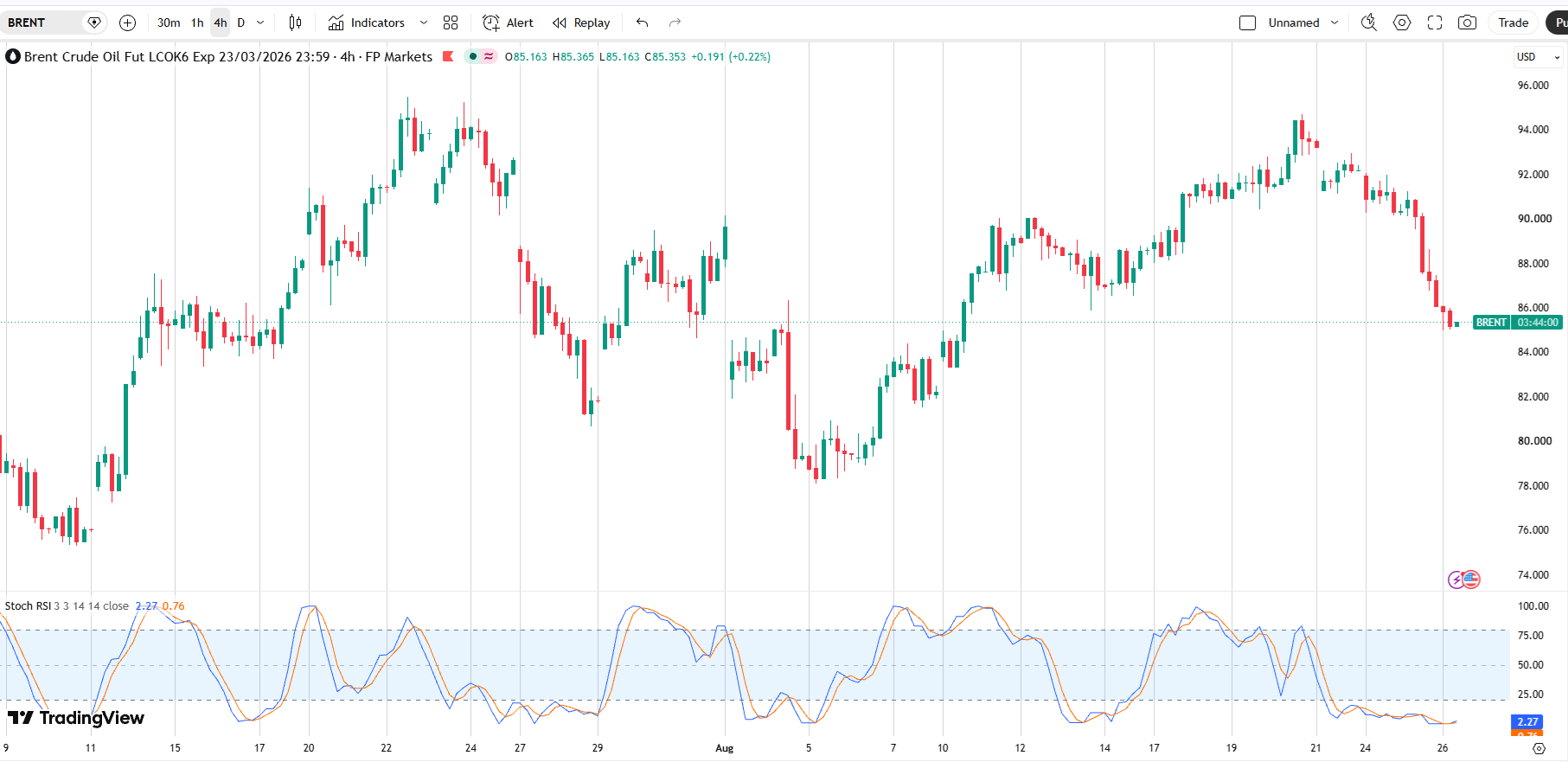Add a symbol with the plus-circle icon
Viewport: 1568px width, 762px height.
click(127, 22)
